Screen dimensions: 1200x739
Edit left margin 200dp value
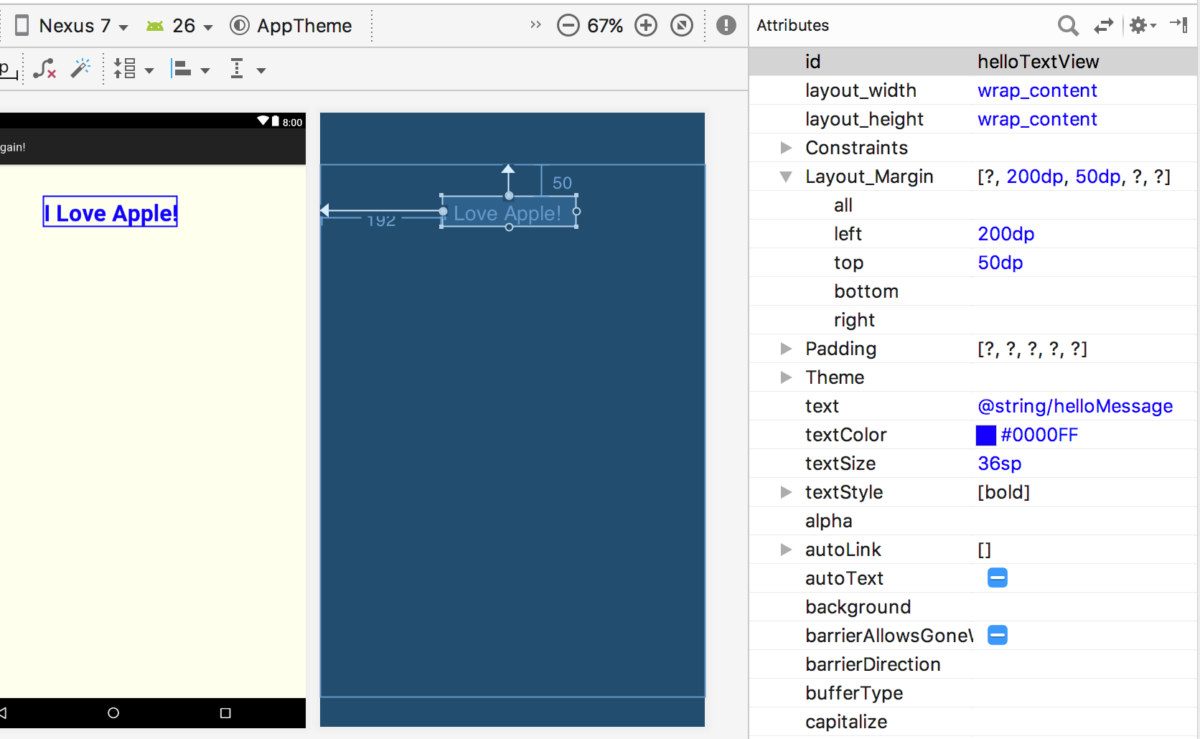(x=1006, y=234)
